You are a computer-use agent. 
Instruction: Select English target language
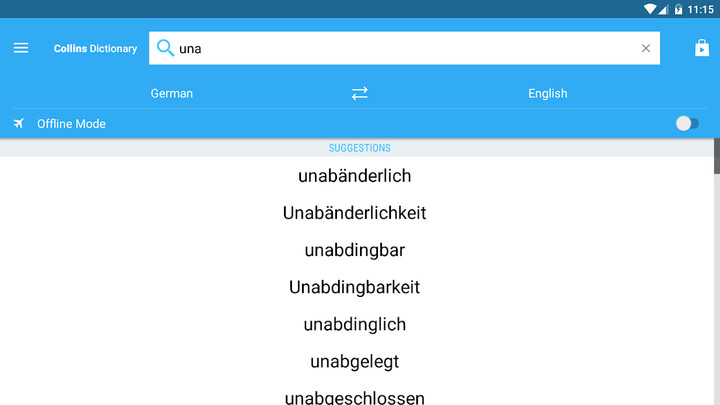(547, 93)
